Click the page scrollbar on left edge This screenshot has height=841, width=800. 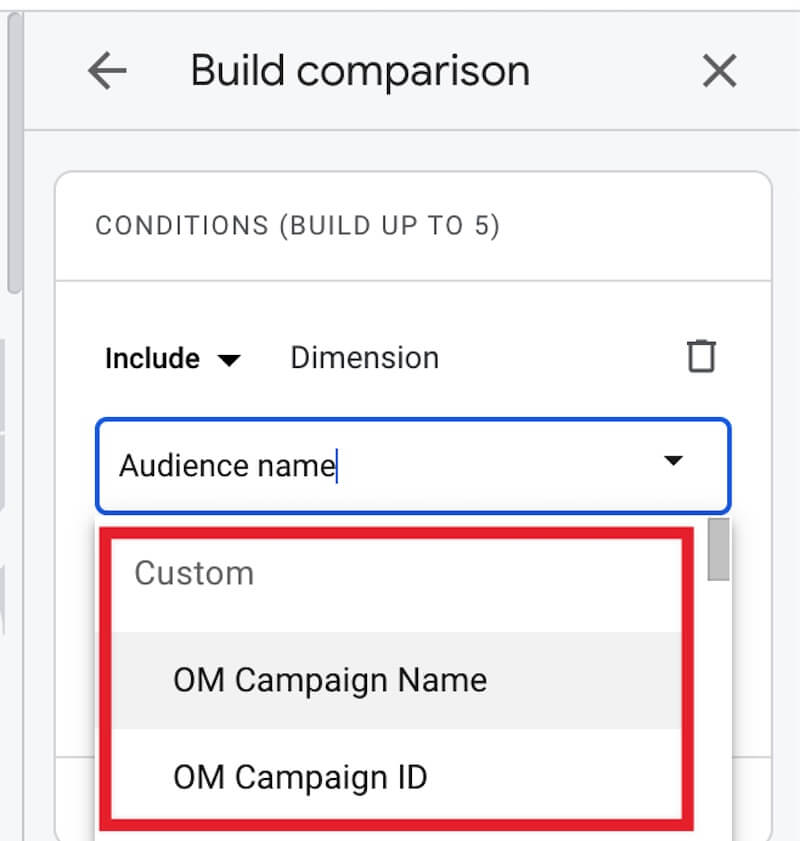(14, 150)
